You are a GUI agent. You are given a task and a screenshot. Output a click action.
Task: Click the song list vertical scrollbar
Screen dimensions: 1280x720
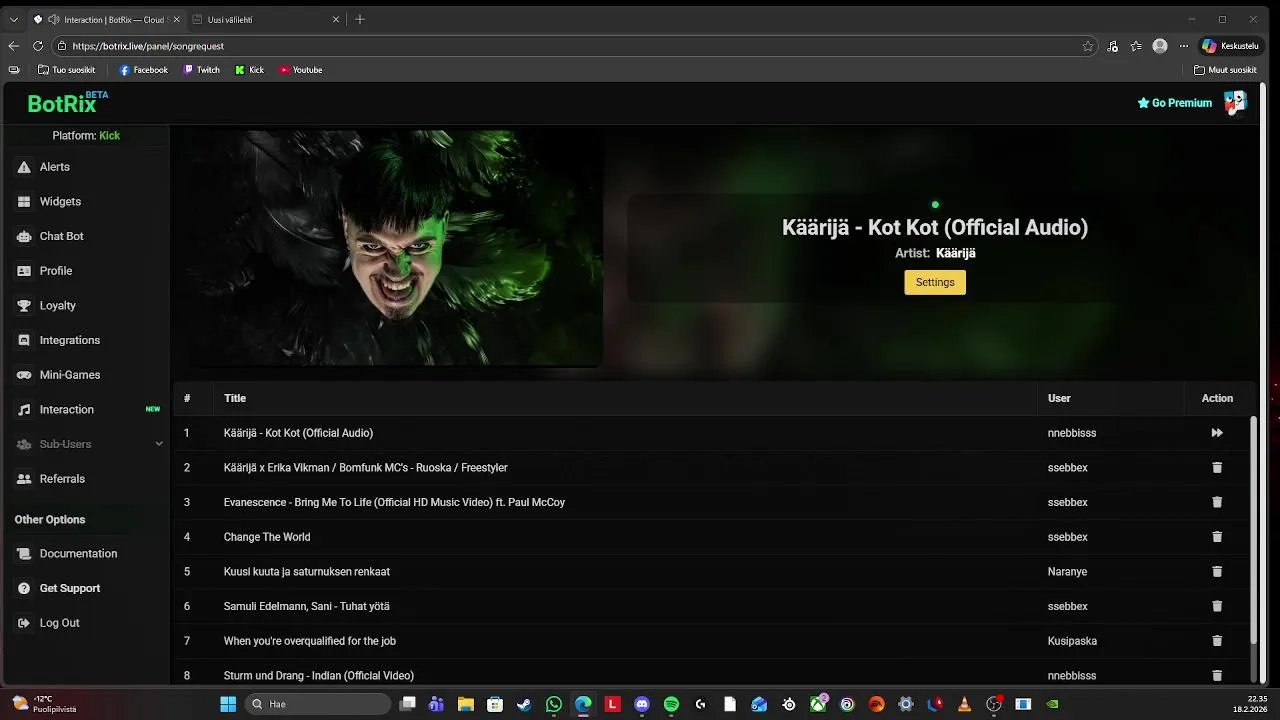[x=1254, y=530]
